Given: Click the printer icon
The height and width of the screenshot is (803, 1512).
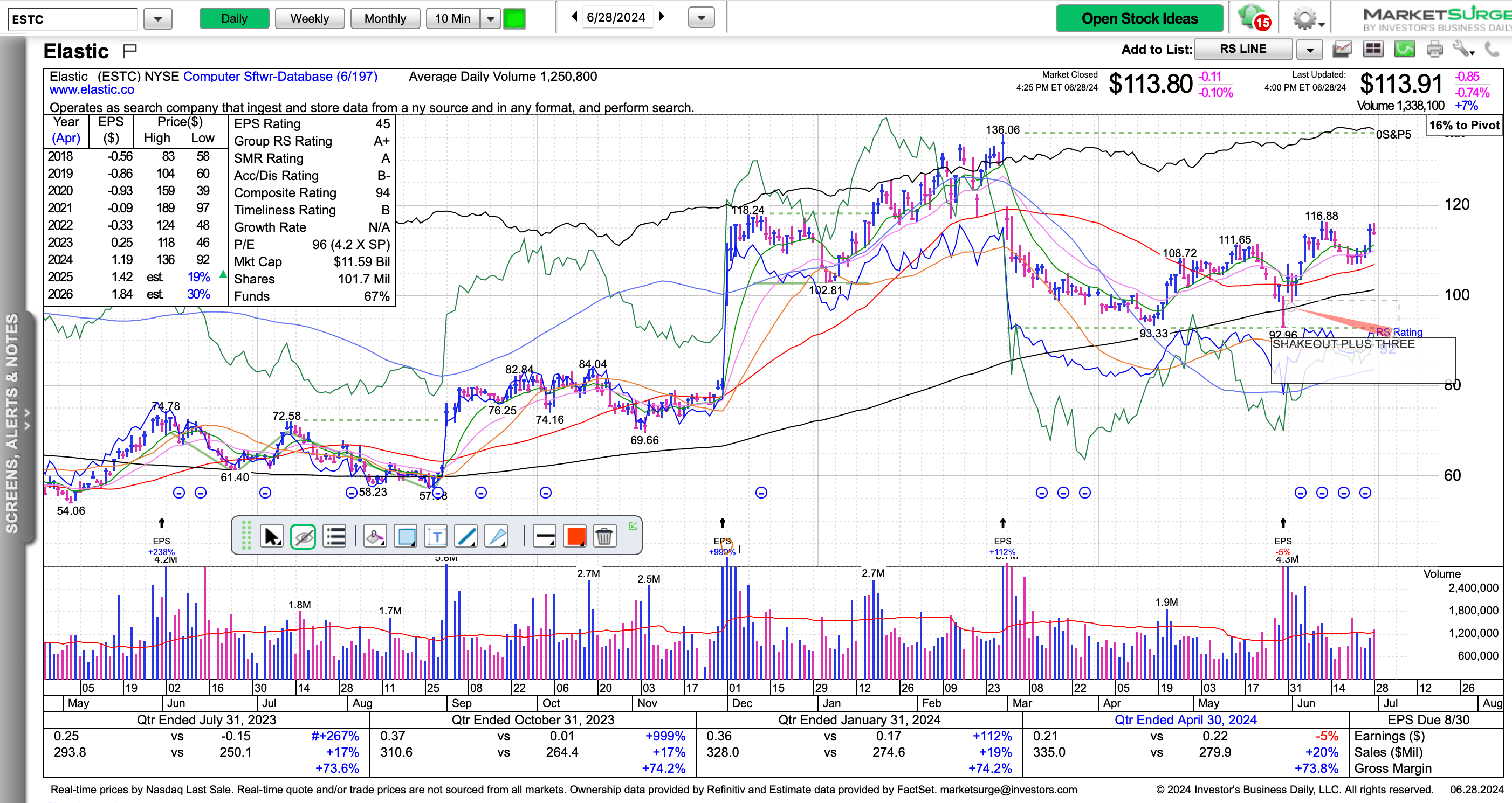Looking at the screenshot, I should click(1434, 49).
